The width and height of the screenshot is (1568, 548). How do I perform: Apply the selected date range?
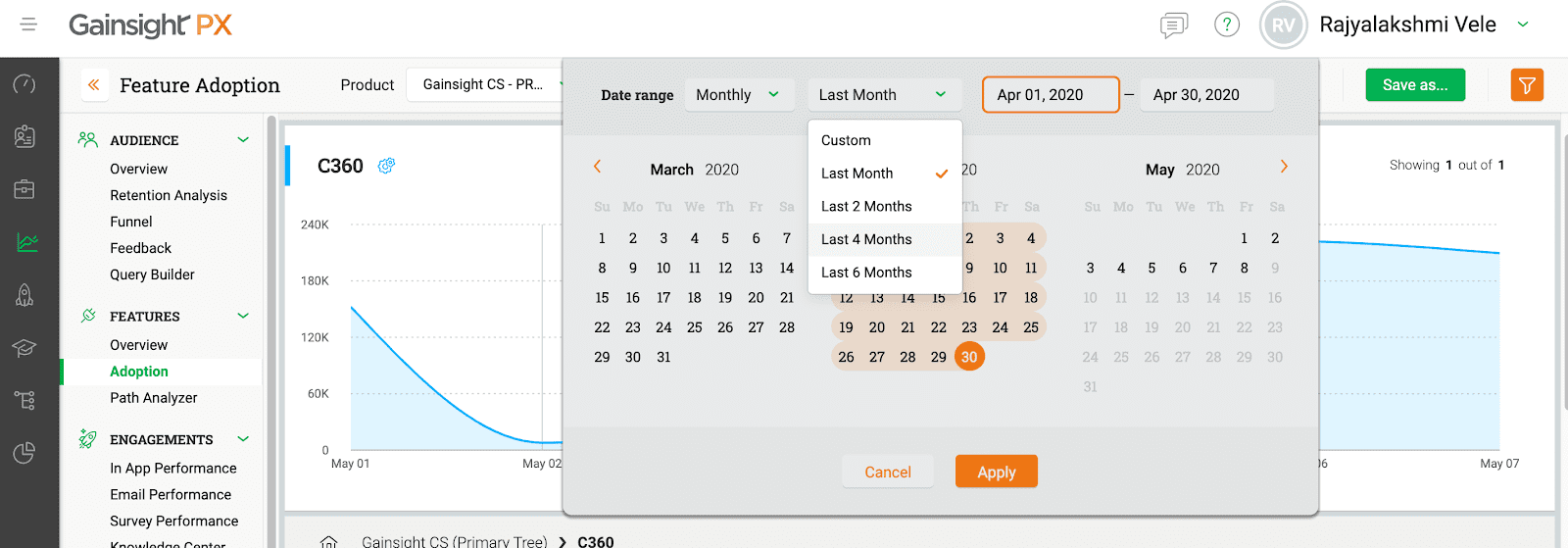click(x=996, y=472)
